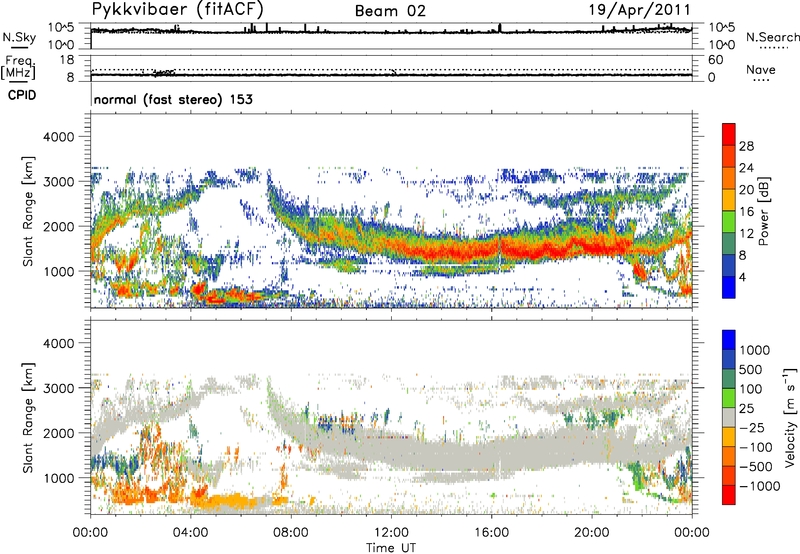Click the red segment of the Power colorbar
800x554 pixels.
click(x=729, y=134)
